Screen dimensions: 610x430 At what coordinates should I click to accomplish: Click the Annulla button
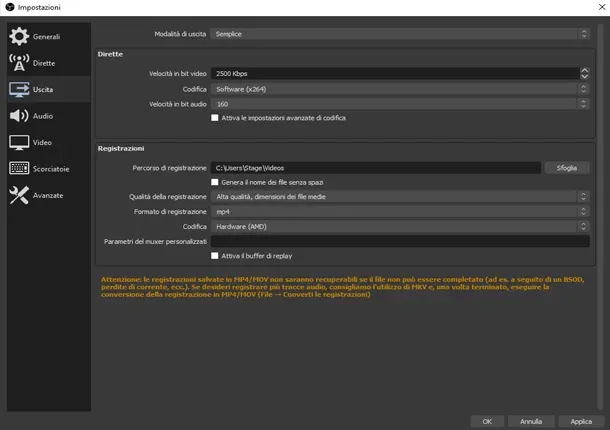531,421
